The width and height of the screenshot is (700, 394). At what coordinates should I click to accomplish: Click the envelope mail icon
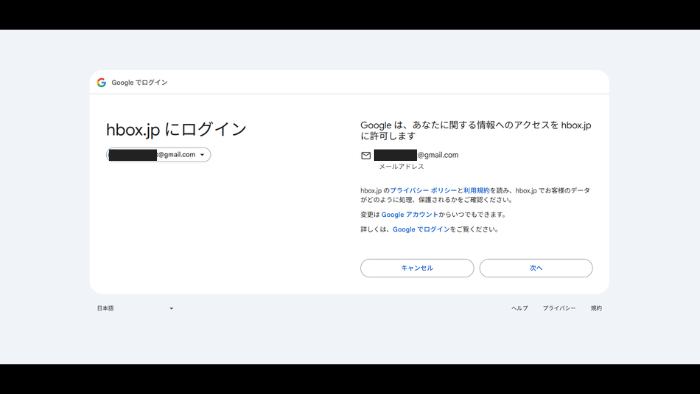[x=366, y=155]
